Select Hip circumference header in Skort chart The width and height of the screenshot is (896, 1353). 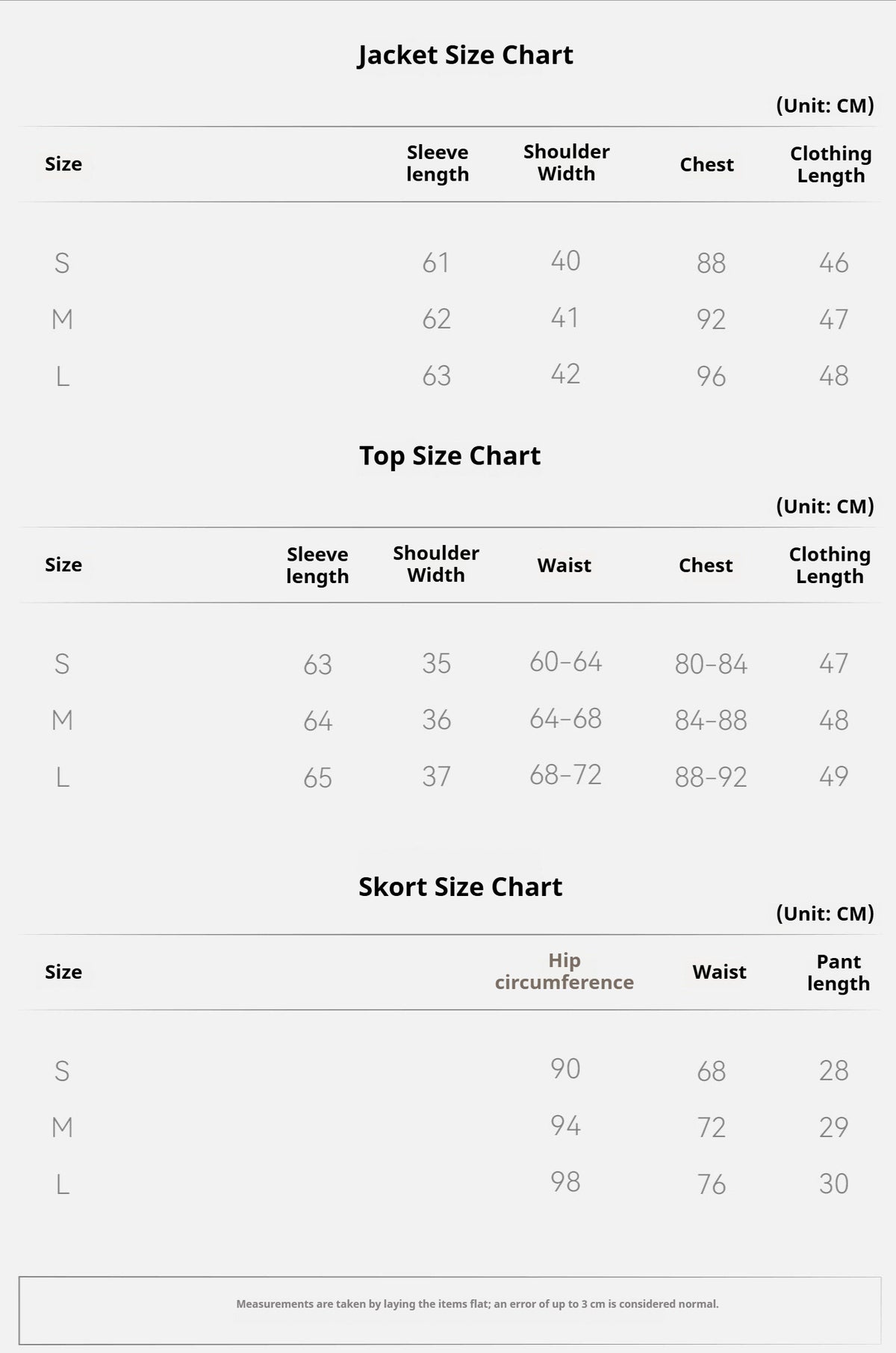(x=564, y=971)
